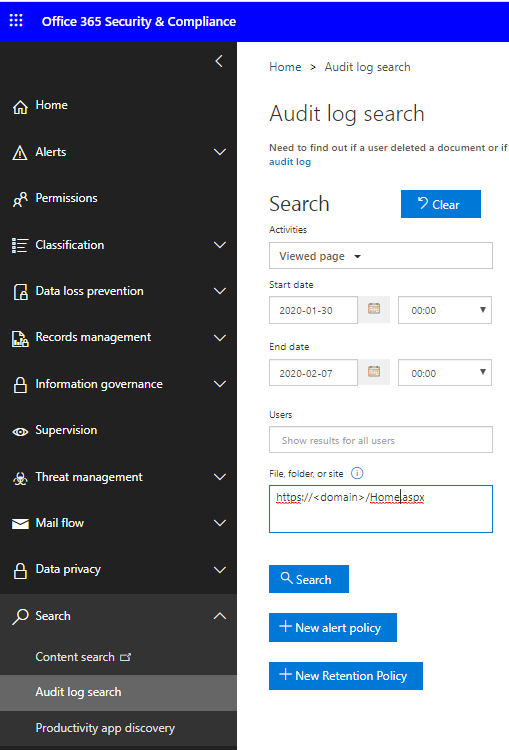Click the File, folder, or site textbox
The image size is (509, 750).
pos(381,509)
